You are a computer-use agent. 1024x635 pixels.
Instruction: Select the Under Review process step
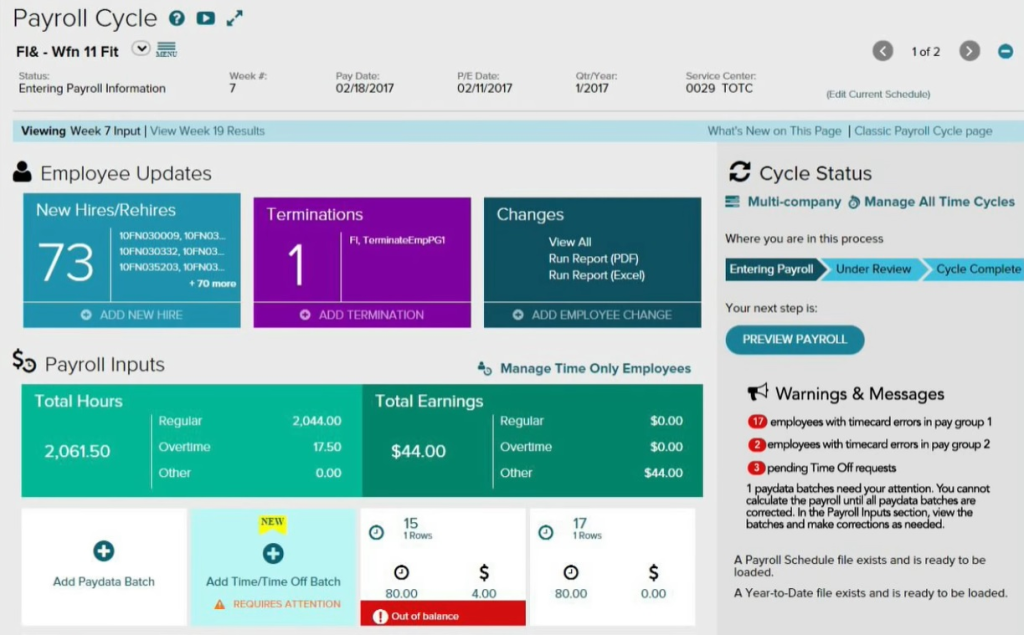point(873,269)
